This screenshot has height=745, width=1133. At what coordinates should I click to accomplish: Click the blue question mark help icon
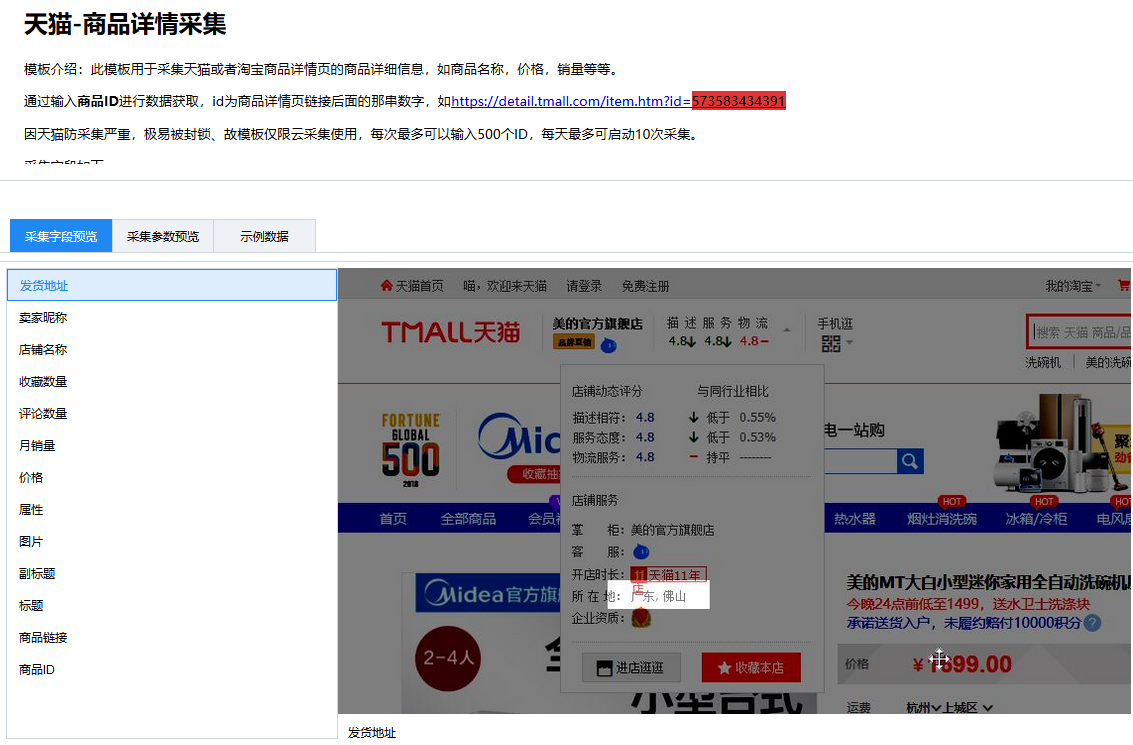[x=1093, y=623]
